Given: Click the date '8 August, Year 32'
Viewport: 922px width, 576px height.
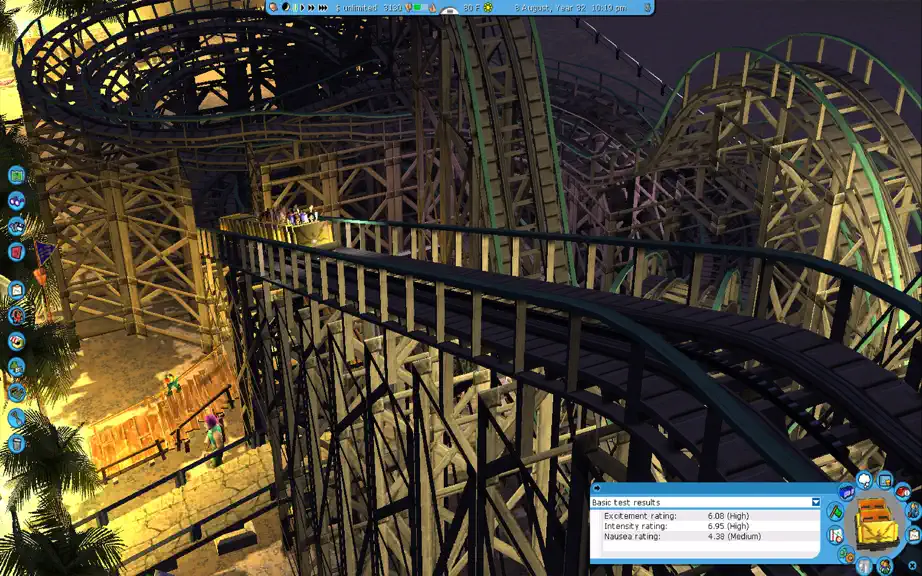Looking at the screenshot, I should (x=550, y=8).
